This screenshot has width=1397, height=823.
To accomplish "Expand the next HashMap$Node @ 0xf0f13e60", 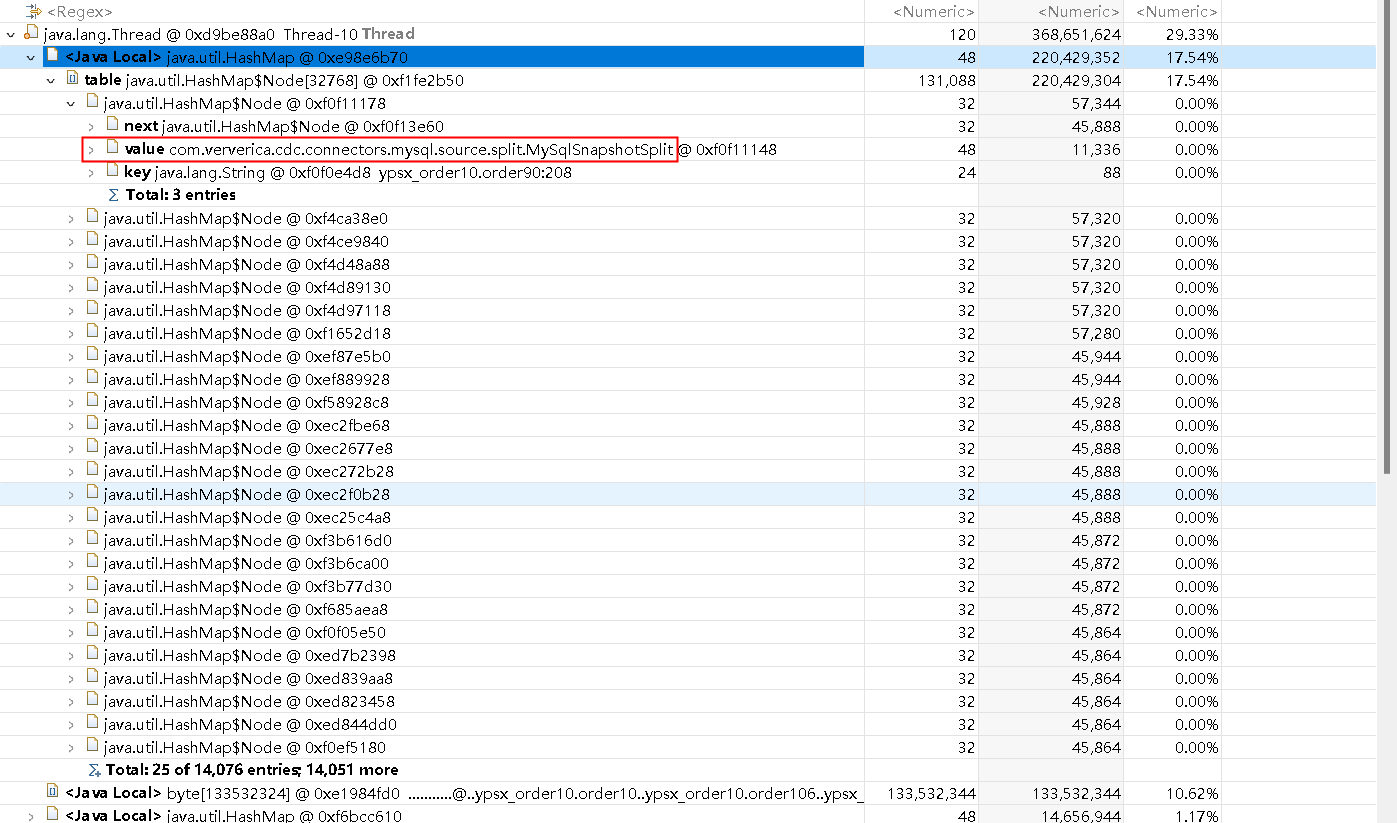I will point(91,127).
